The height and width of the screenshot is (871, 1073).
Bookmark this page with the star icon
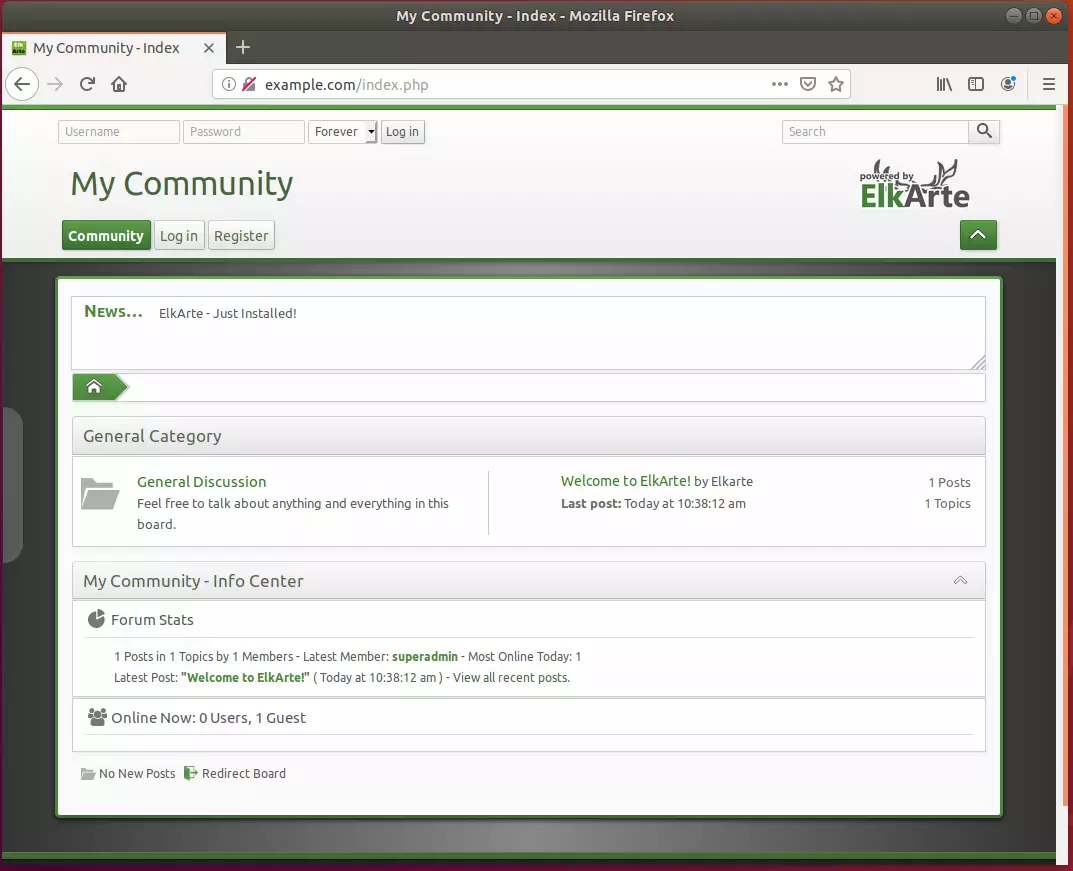click(x=836, y=84)
